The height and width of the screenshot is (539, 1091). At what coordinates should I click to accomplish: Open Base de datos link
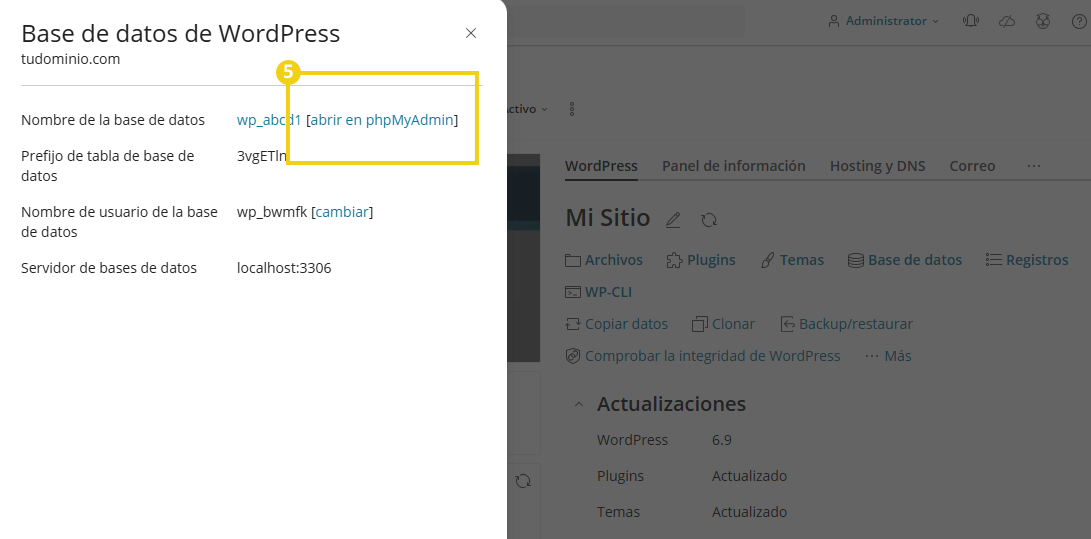coord(905,260)
